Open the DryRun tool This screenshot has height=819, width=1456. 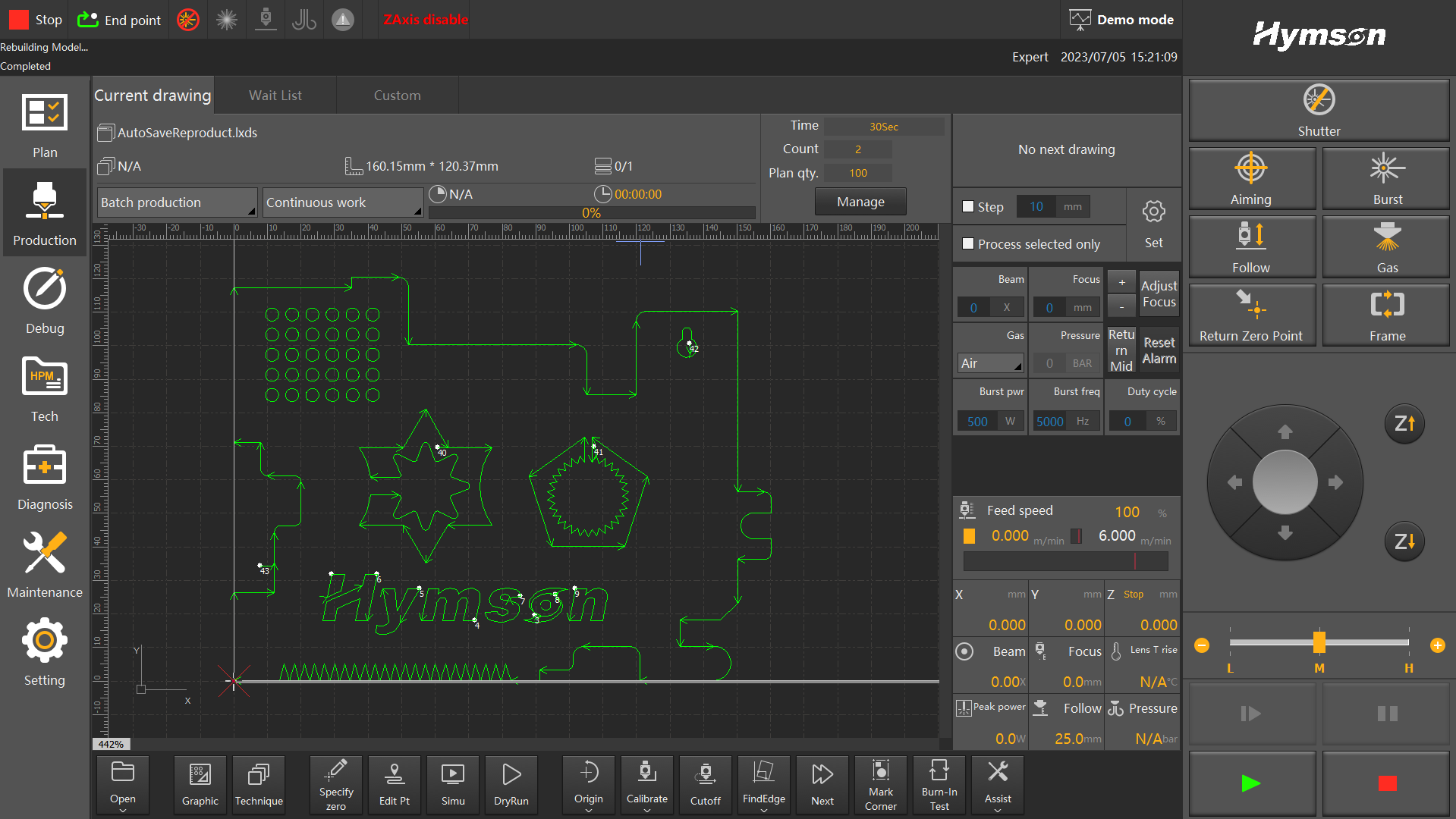pyautogui.click(x=511, y=785)
